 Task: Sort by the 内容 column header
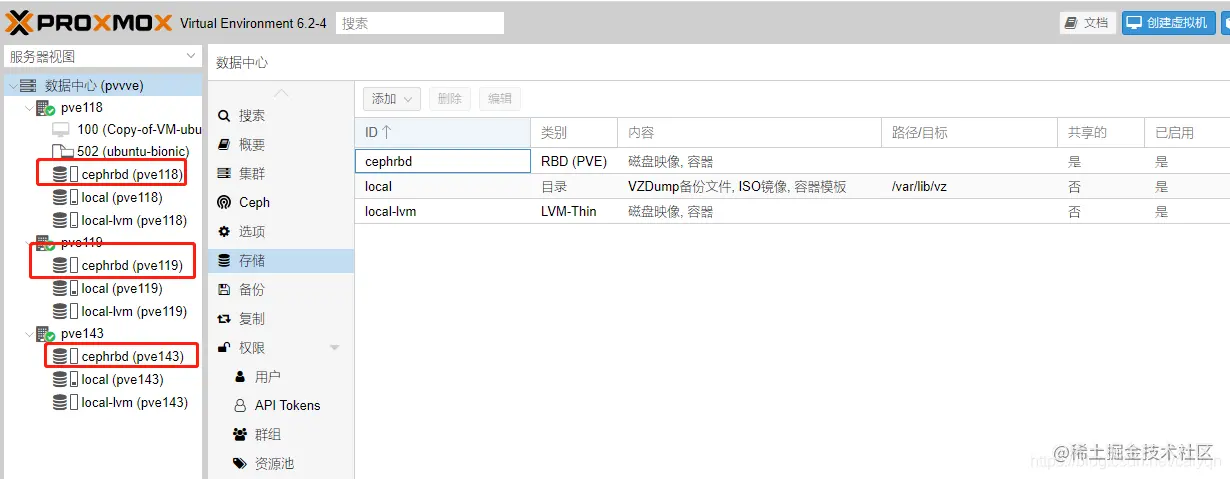(x=749, y=132)
